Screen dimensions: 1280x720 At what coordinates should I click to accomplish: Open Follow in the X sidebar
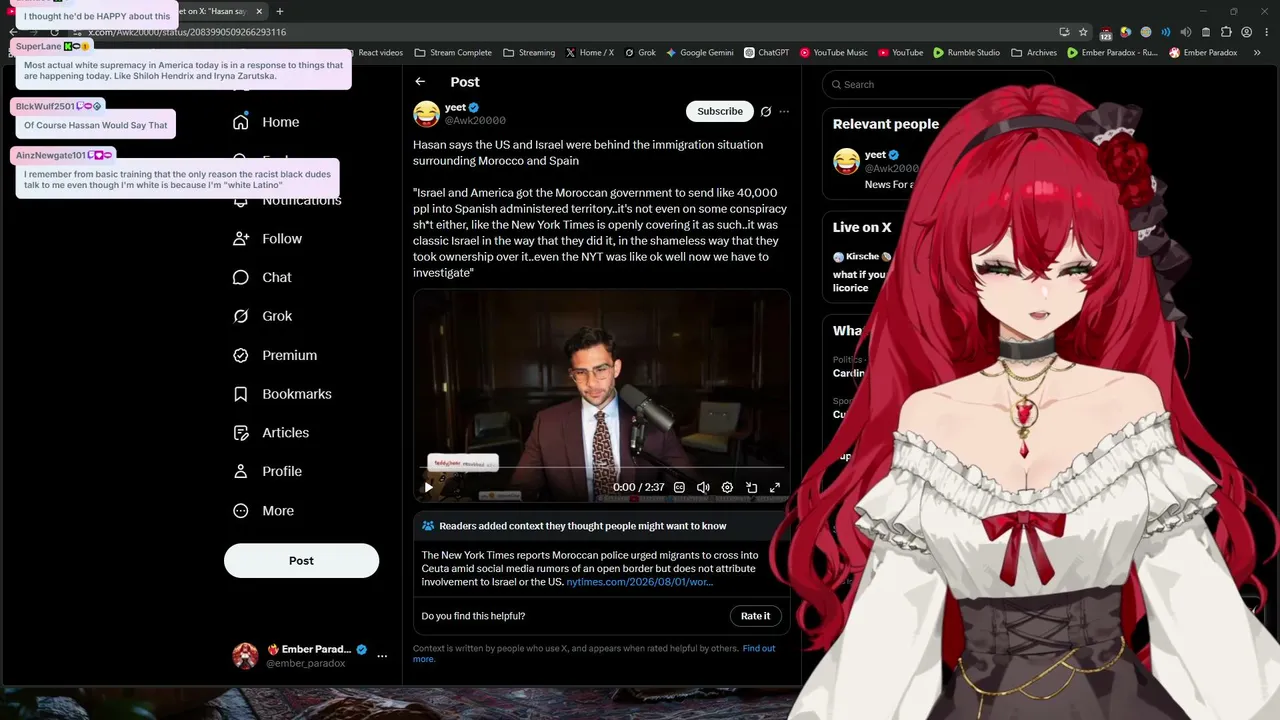267,239
